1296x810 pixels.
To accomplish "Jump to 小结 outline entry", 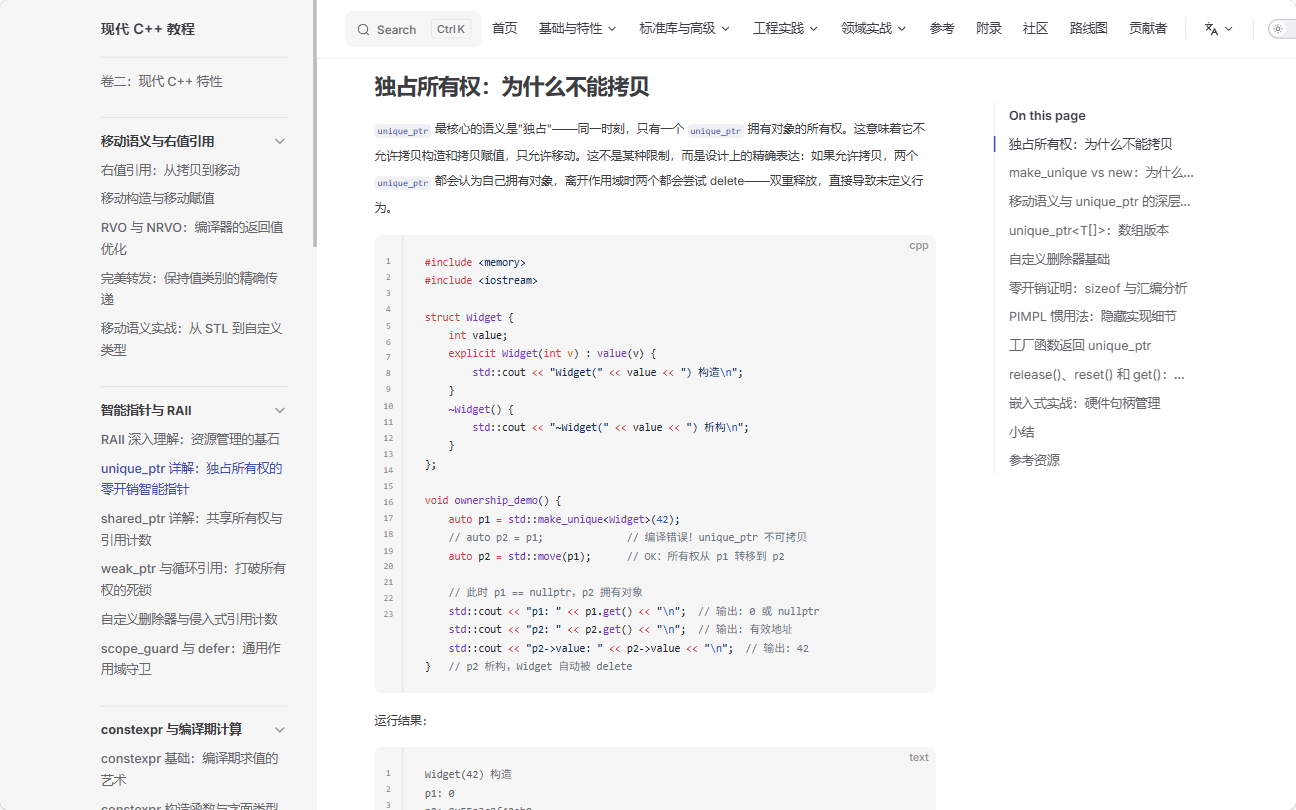I will pyautogui.click(x=1021, y=432).
